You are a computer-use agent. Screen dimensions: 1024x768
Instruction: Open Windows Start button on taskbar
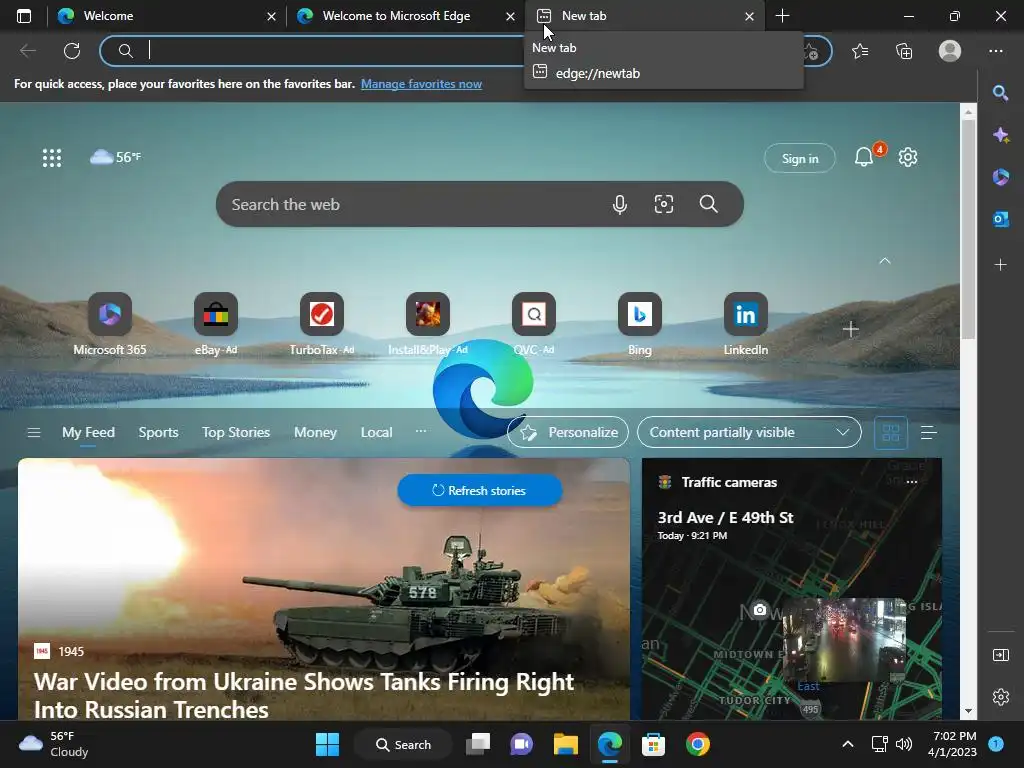click(x=327, y=744)
